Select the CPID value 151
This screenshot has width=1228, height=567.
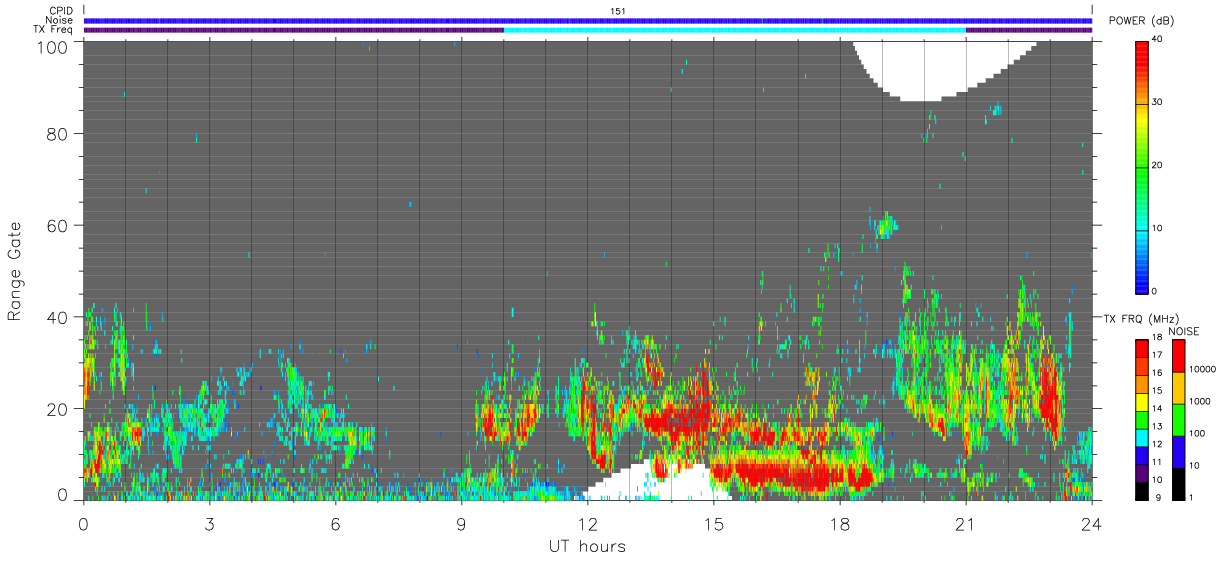[618, 11]
